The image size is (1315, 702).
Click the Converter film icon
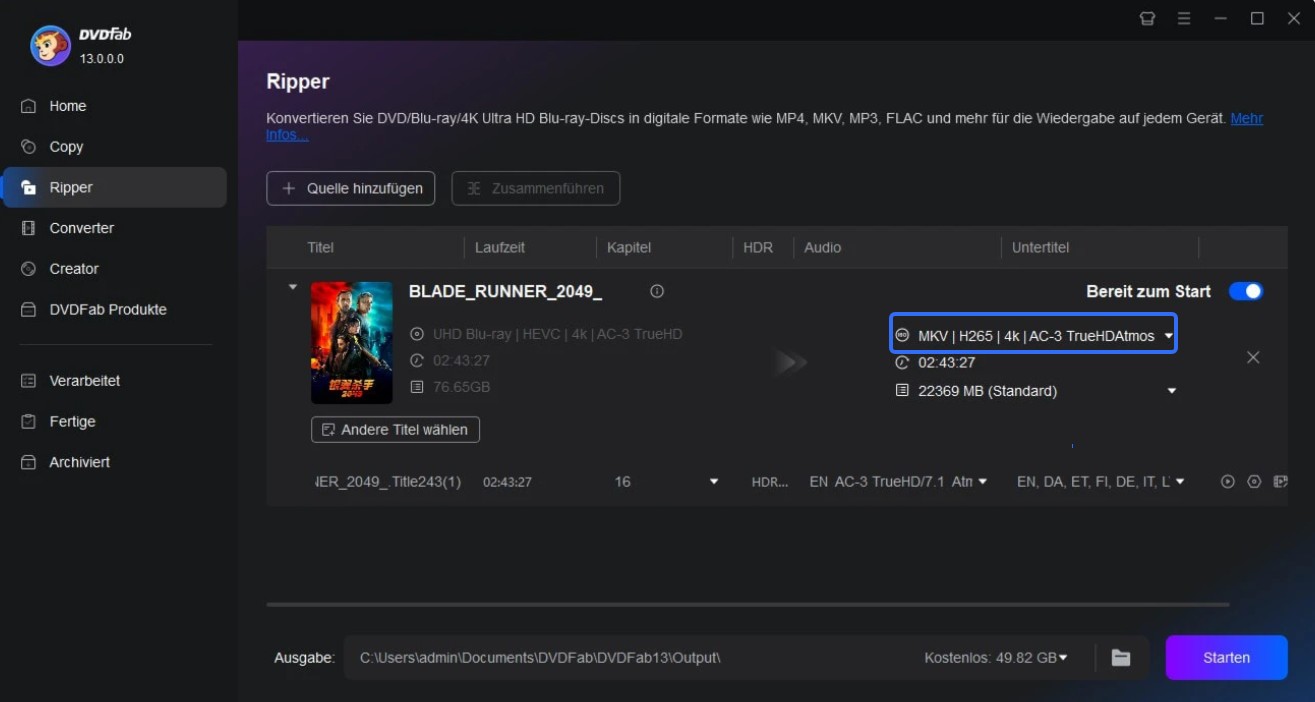pyautogui.click(x=29, y=228)
